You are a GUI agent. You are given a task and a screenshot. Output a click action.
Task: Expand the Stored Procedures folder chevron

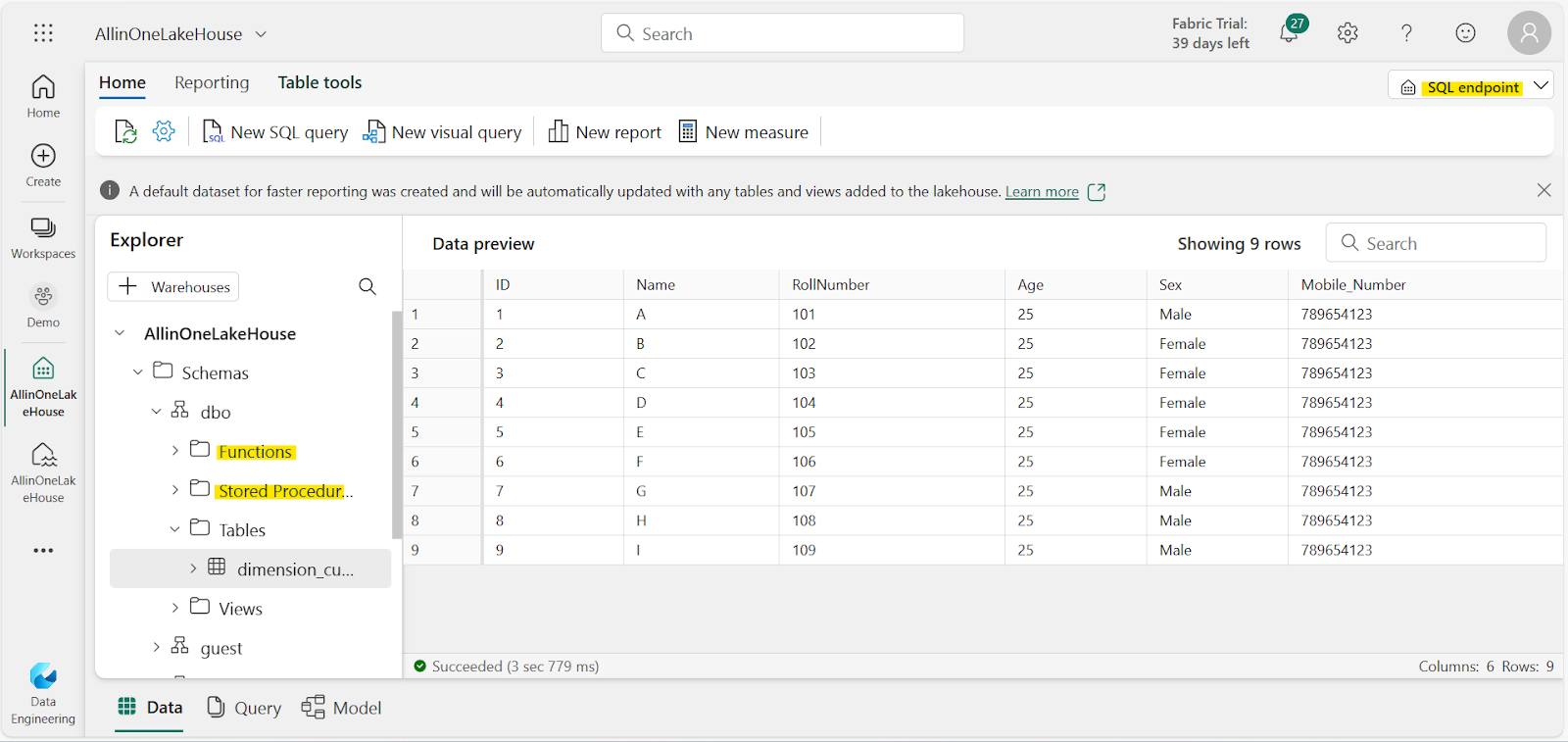(175, 490)
